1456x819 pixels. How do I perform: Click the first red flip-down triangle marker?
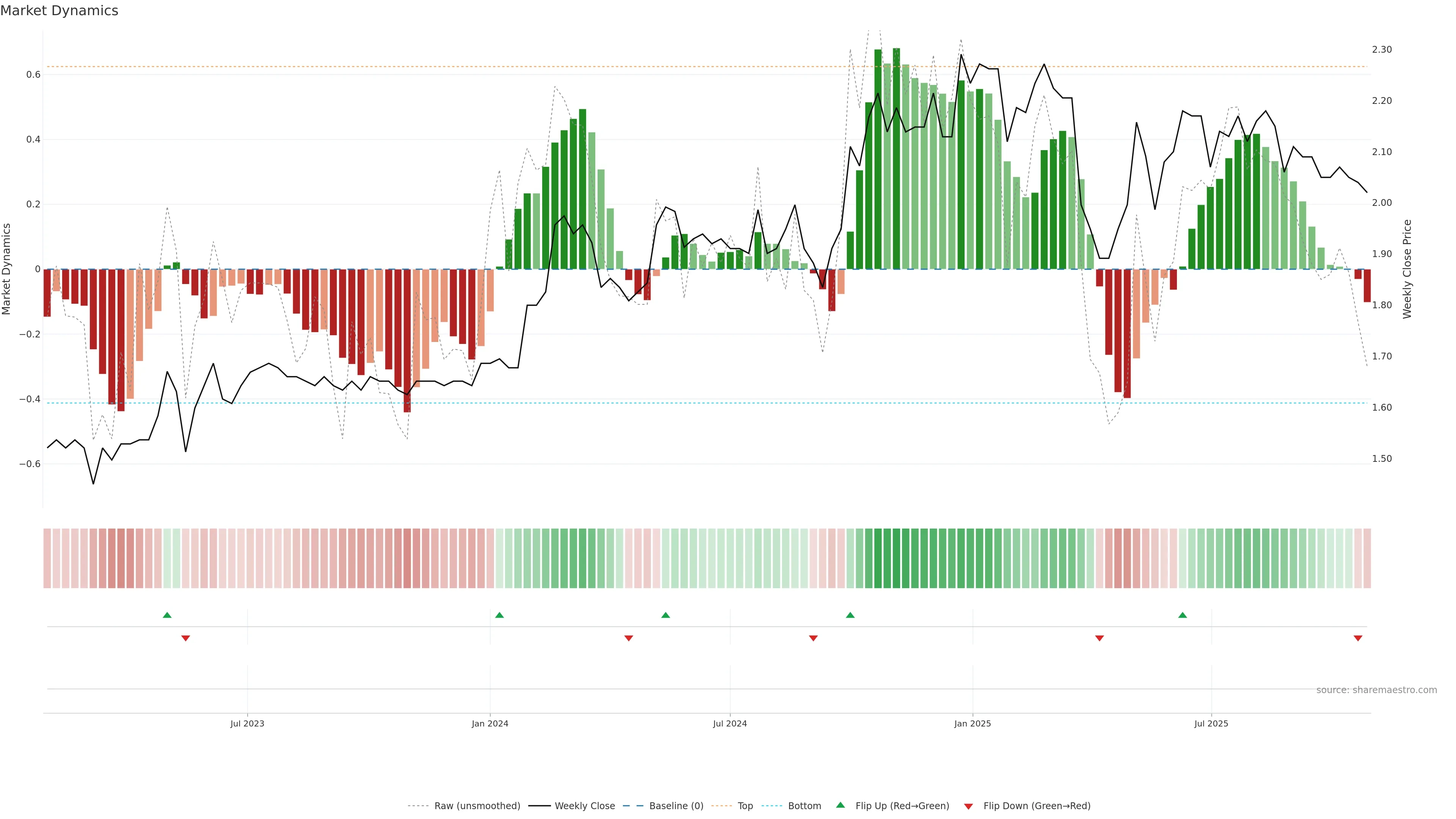pyautogui.click(x=185, y=638)
